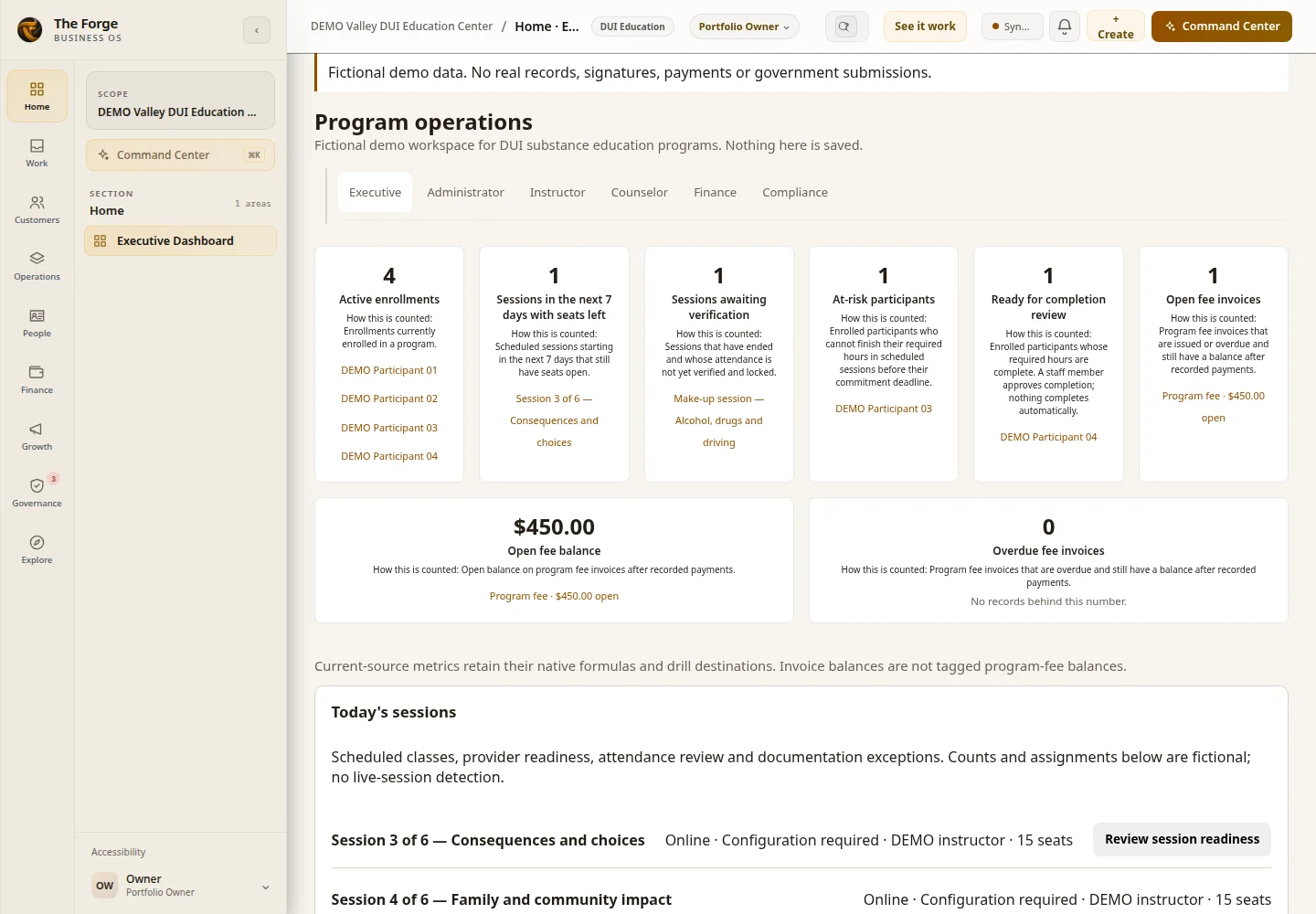This screenshot has width=1316, height=914.
Task: Switch to the Instructor tab
Action: (x=557, y=192)
